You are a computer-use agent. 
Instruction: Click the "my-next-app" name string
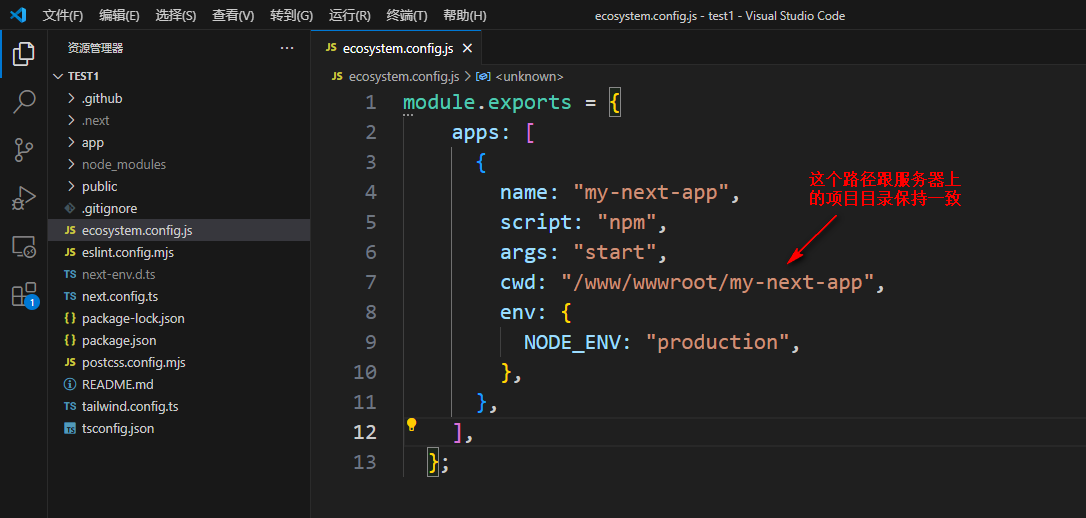(x=651, y=192)
